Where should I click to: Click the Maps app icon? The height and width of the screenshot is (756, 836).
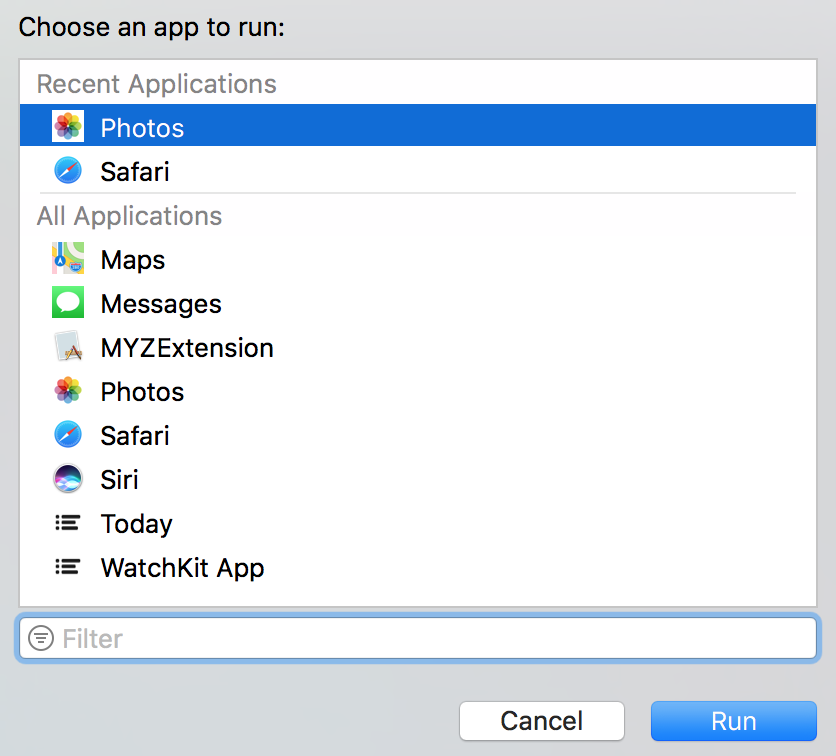[68, 259]
